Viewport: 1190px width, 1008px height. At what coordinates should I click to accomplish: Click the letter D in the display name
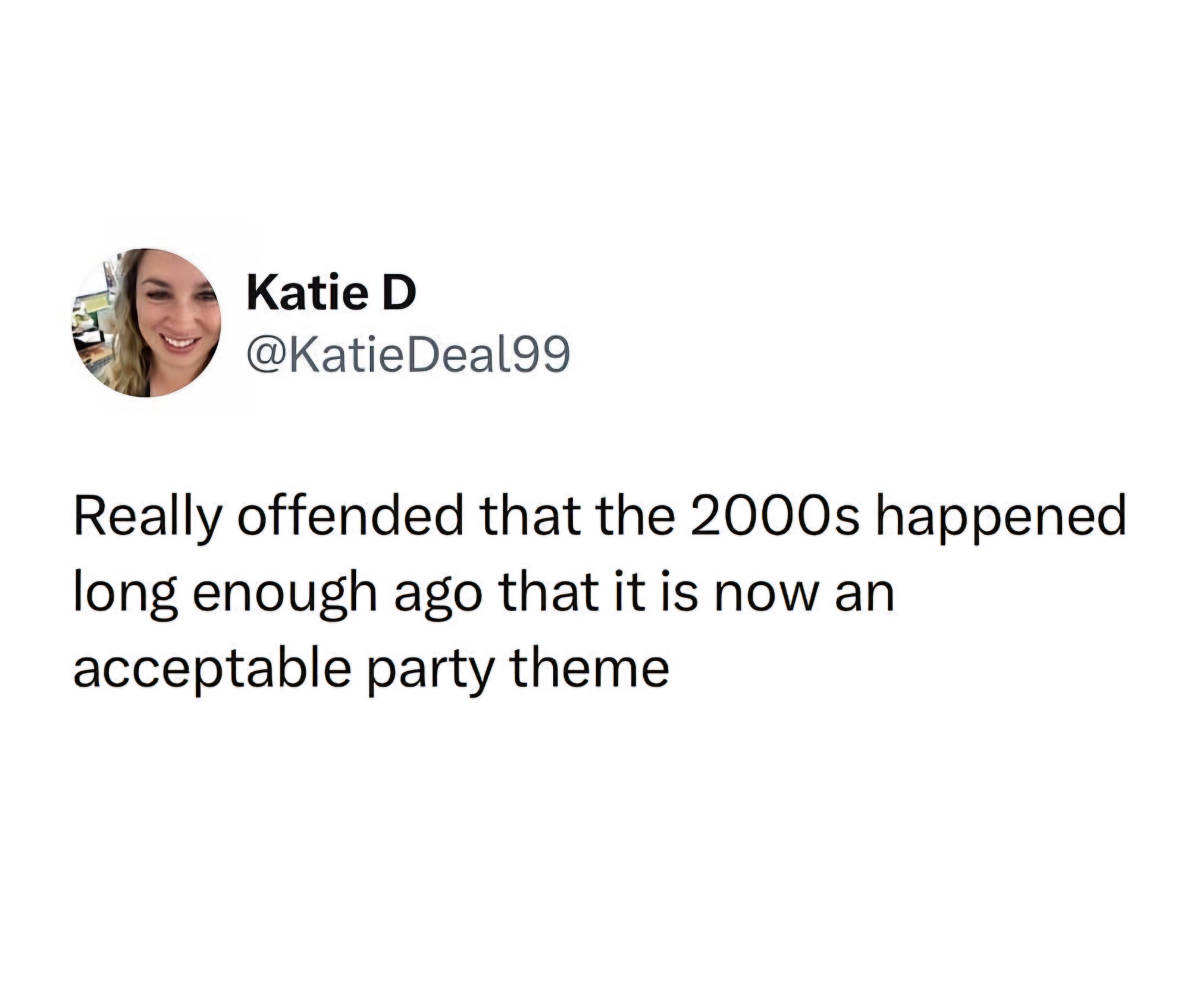click(398, 293)
